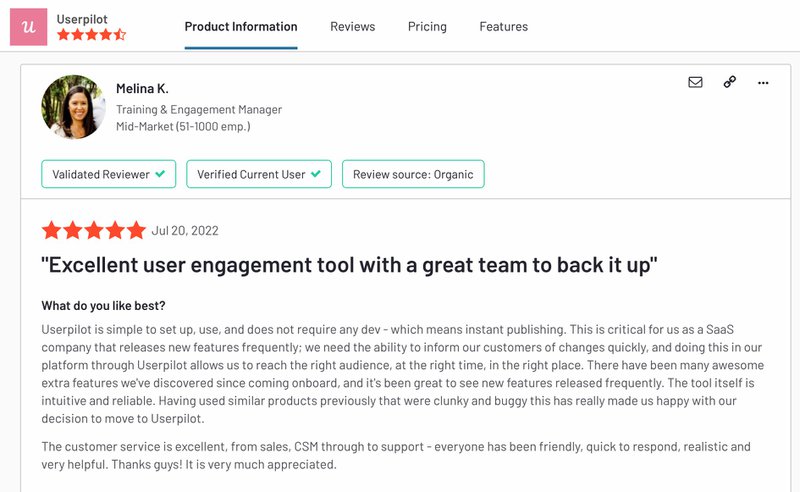Click the Userpilot header star rating
800x492 pixels.
pyautogui.click(x=91, y=35)
